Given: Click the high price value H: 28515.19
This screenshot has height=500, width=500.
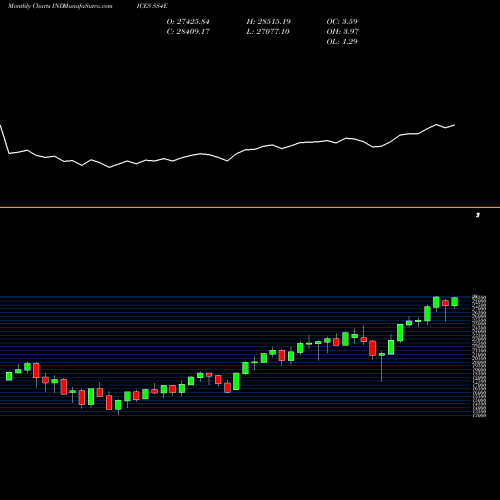Looking at the screenshot, I should click(x=269, y=22).
